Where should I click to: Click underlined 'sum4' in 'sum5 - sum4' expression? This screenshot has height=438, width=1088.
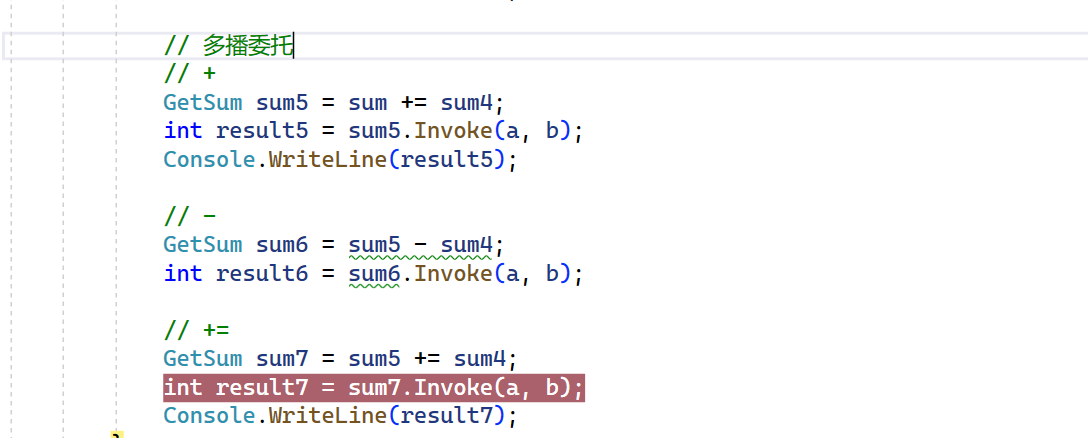coord(466,244)
